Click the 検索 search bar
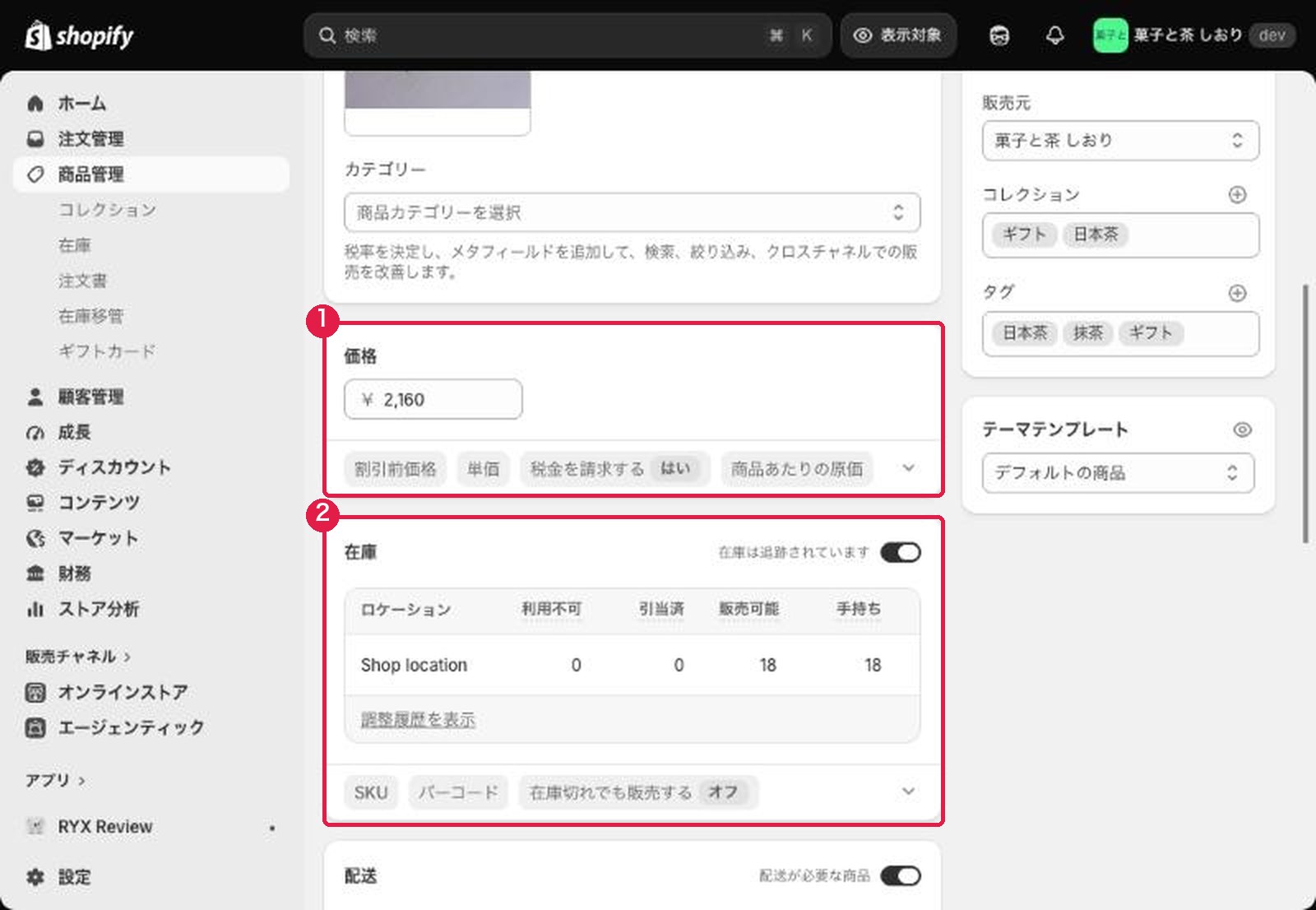This screenshot has width=1316, height=910. [568, 35]
